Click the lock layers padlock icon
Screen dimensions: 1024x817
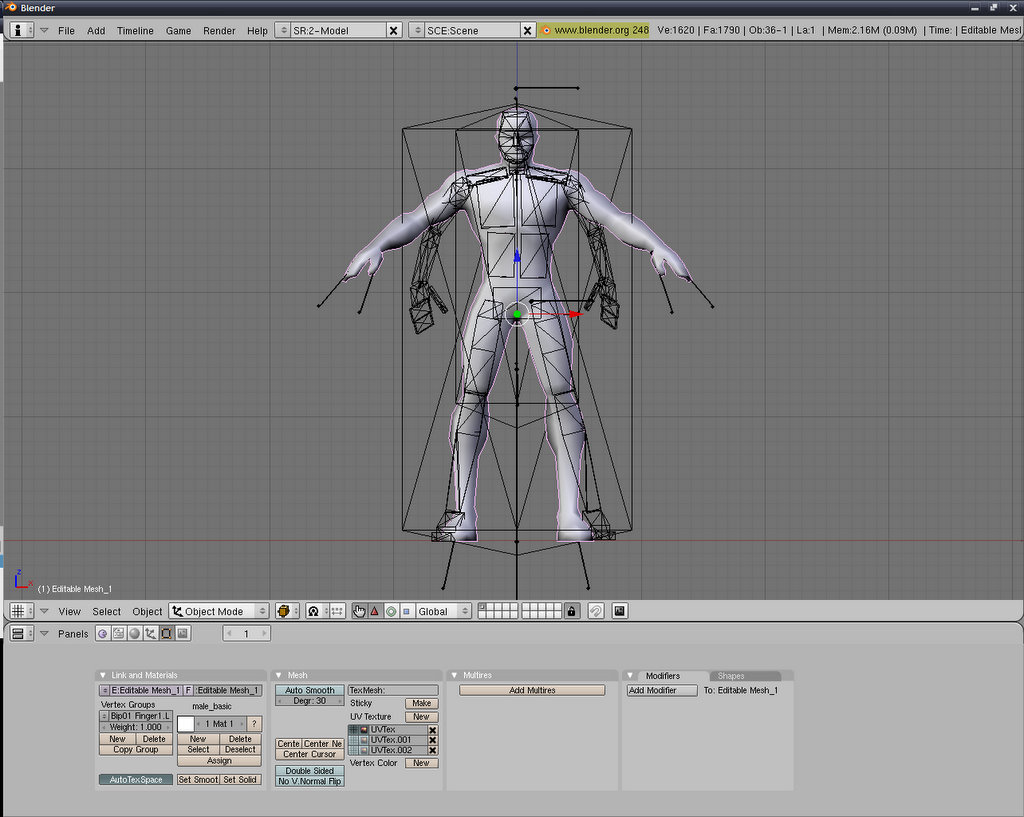[572, 611]
